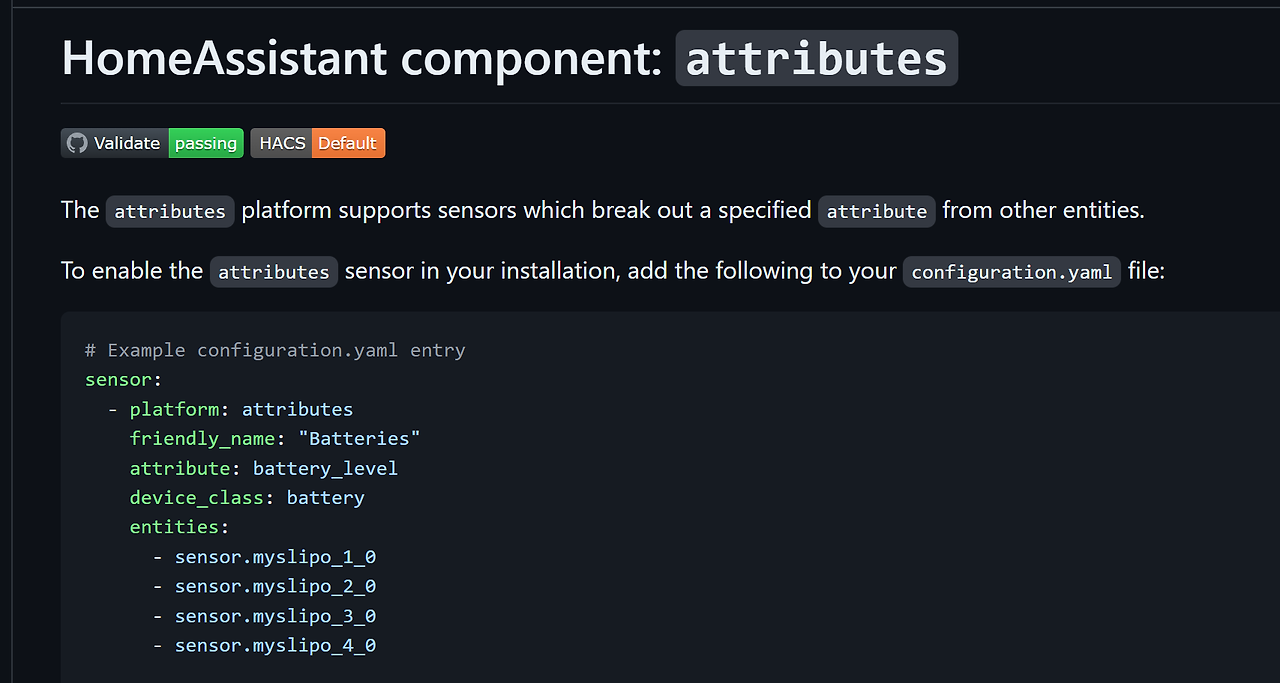
Task: Click the GitHub logo in Validate badge
Action: 77,143
